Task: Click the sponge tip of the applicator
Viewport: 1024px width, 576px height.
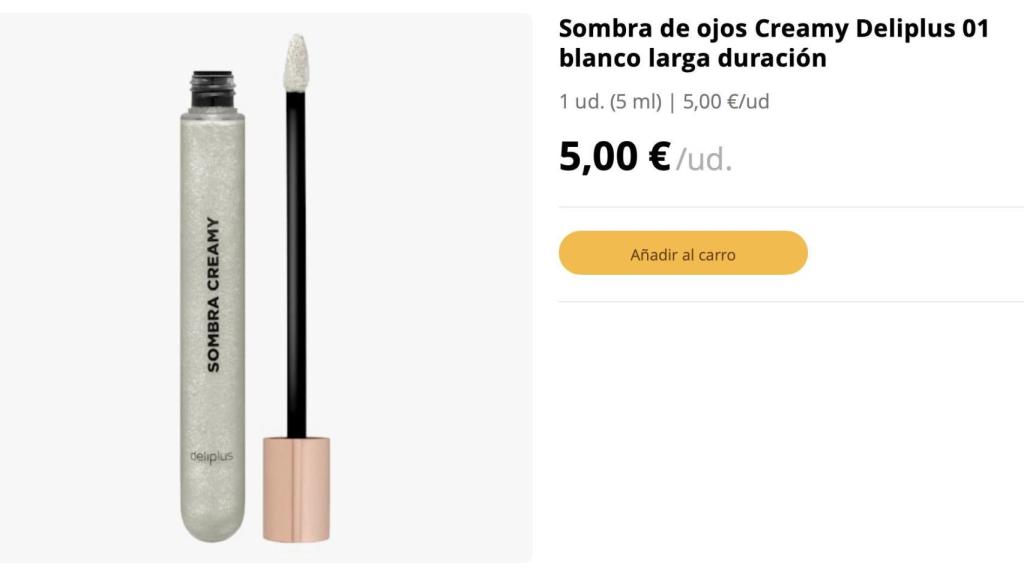Action: [295, 62]
